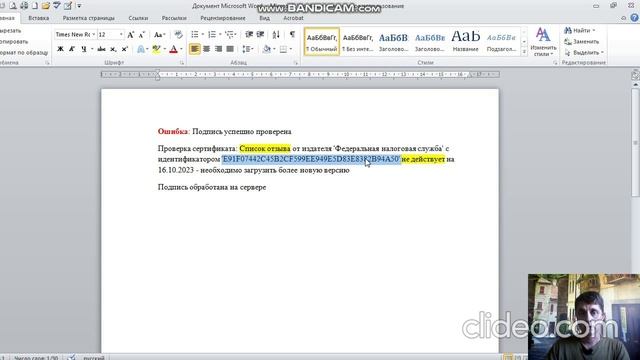Apply bulleted list

[195, 34]
